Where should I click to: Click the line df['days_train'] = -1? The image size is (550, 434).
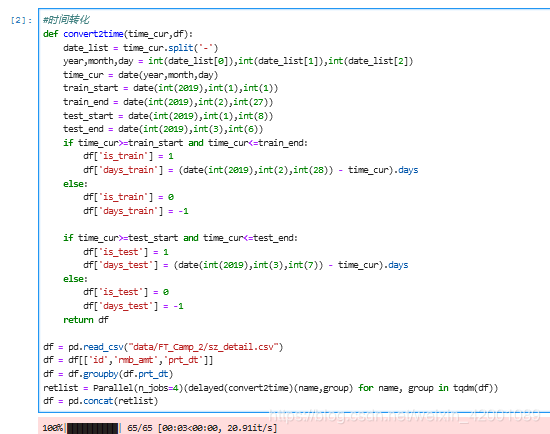click(136, 211)
